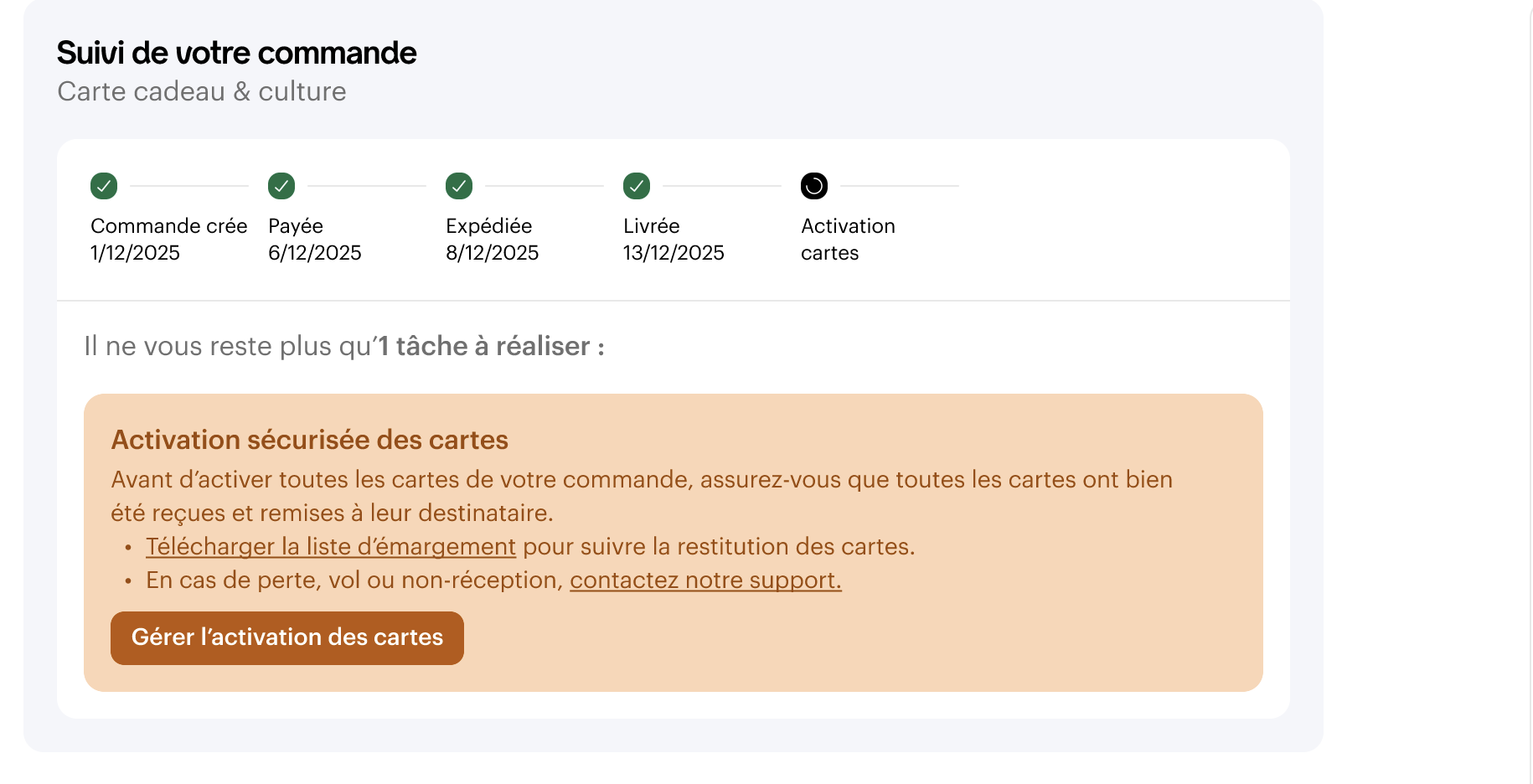Select the Commande crée step label

(x=168, y=226)
